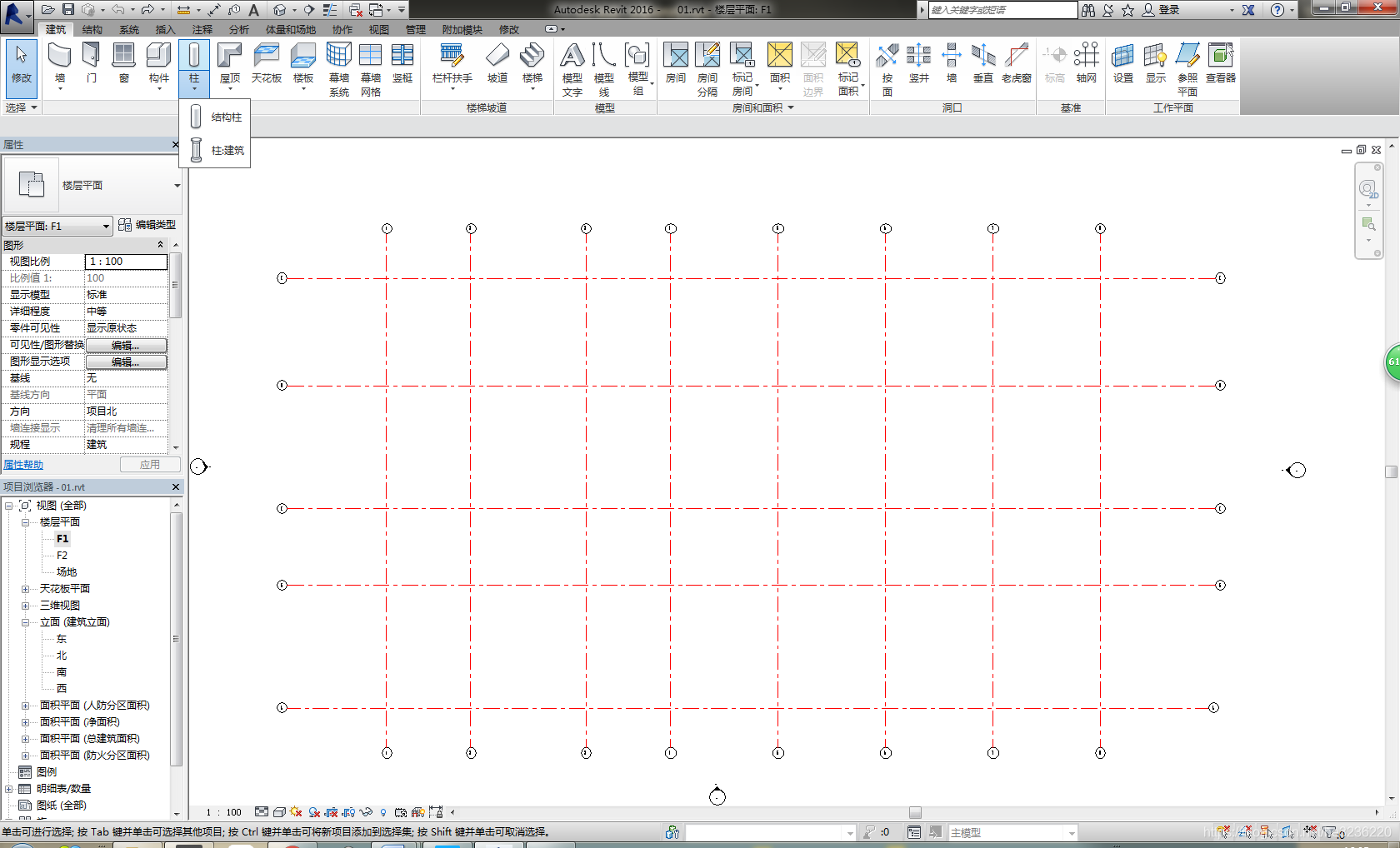Click the Sign In (登录) button
The width and height of the screenshot is (1400, 848).
coord(1161,10)
